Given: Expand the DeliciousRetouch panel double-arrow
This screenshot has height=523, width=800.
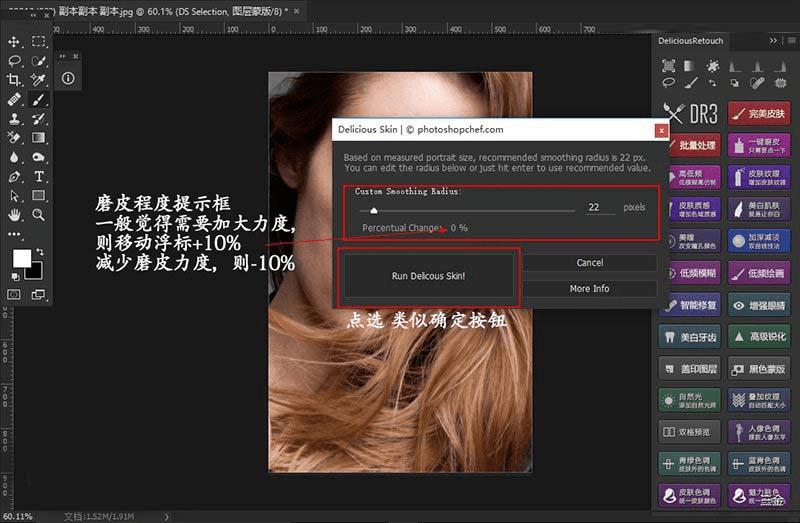Looking at the screenshot, I should point(773,40).
